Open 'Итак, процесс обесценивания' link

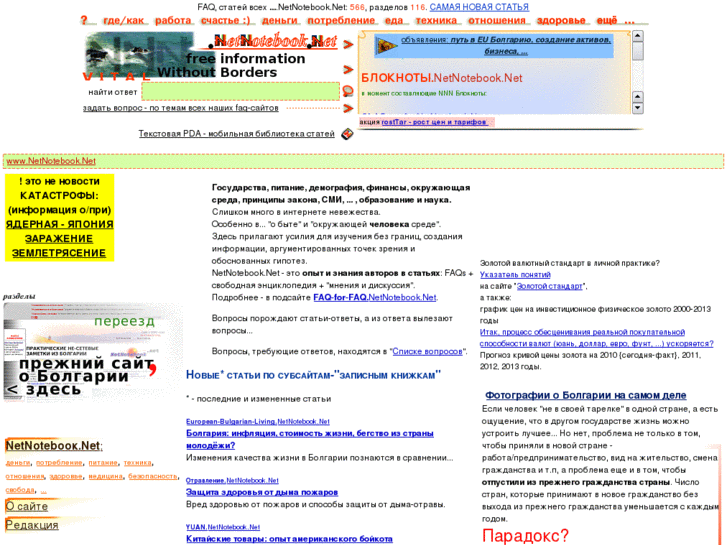596,338
